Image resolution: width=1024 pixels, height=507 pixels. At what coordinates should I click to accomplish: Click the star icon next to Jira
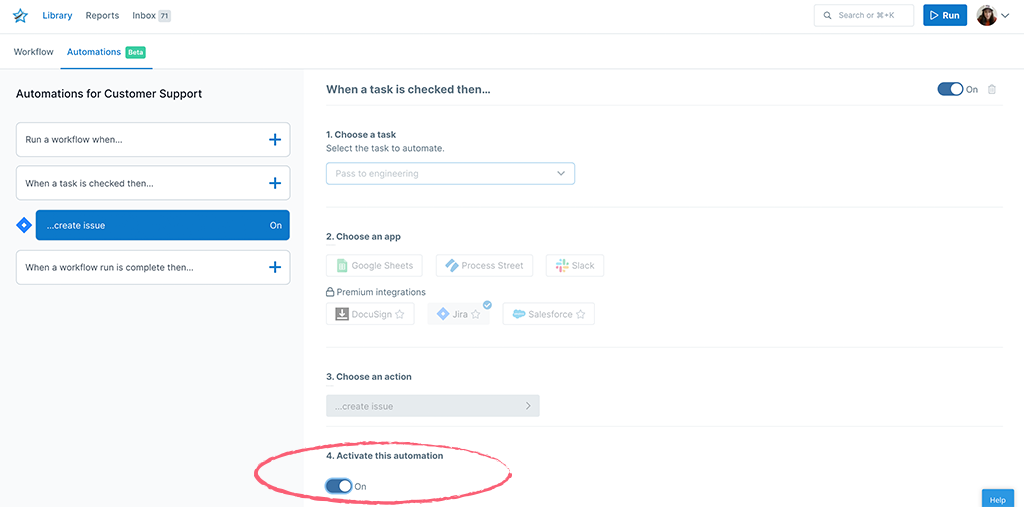(475, 314)
